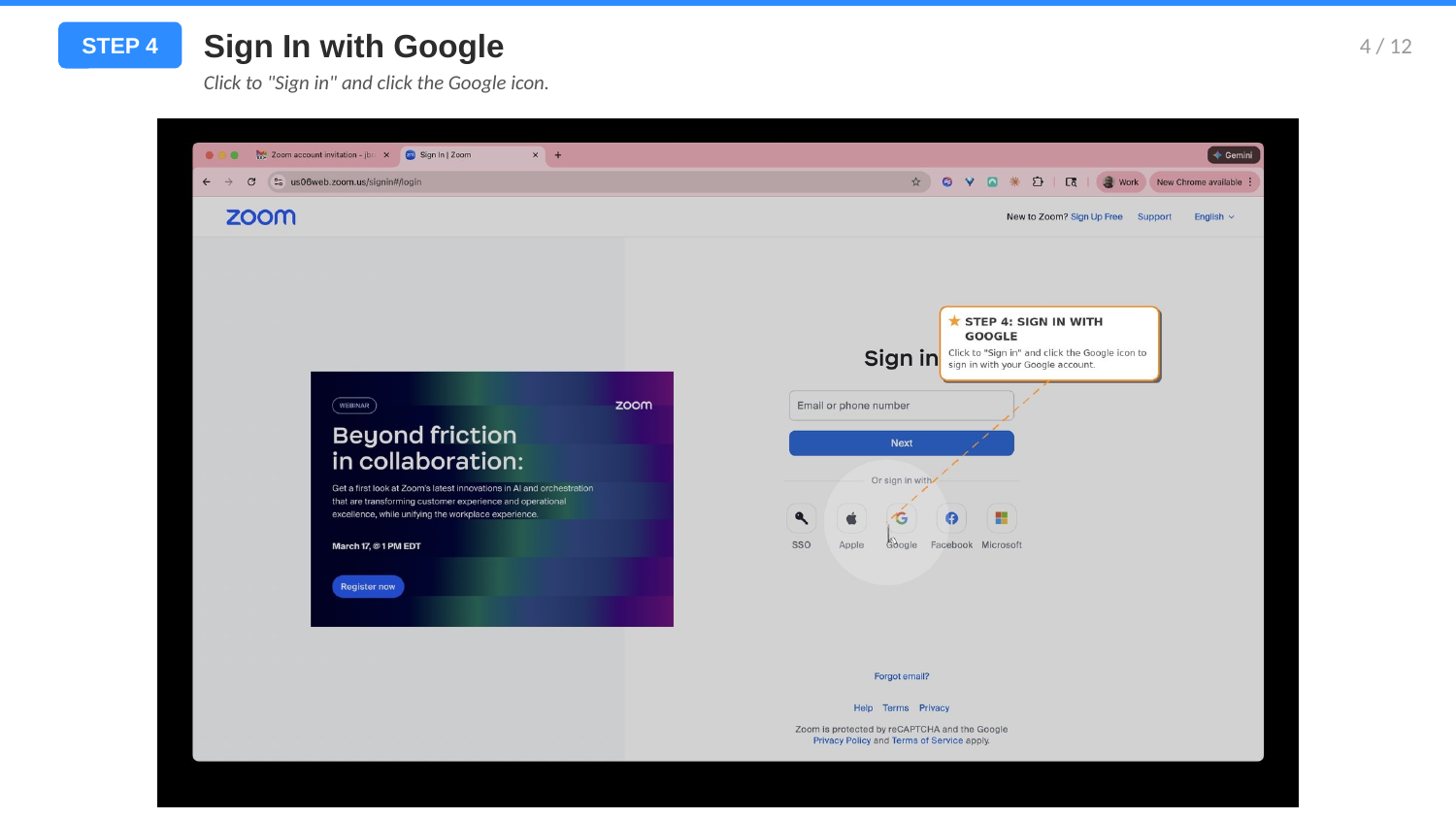
Task: Open a new browser tab
Action: [x=557, y=154]
